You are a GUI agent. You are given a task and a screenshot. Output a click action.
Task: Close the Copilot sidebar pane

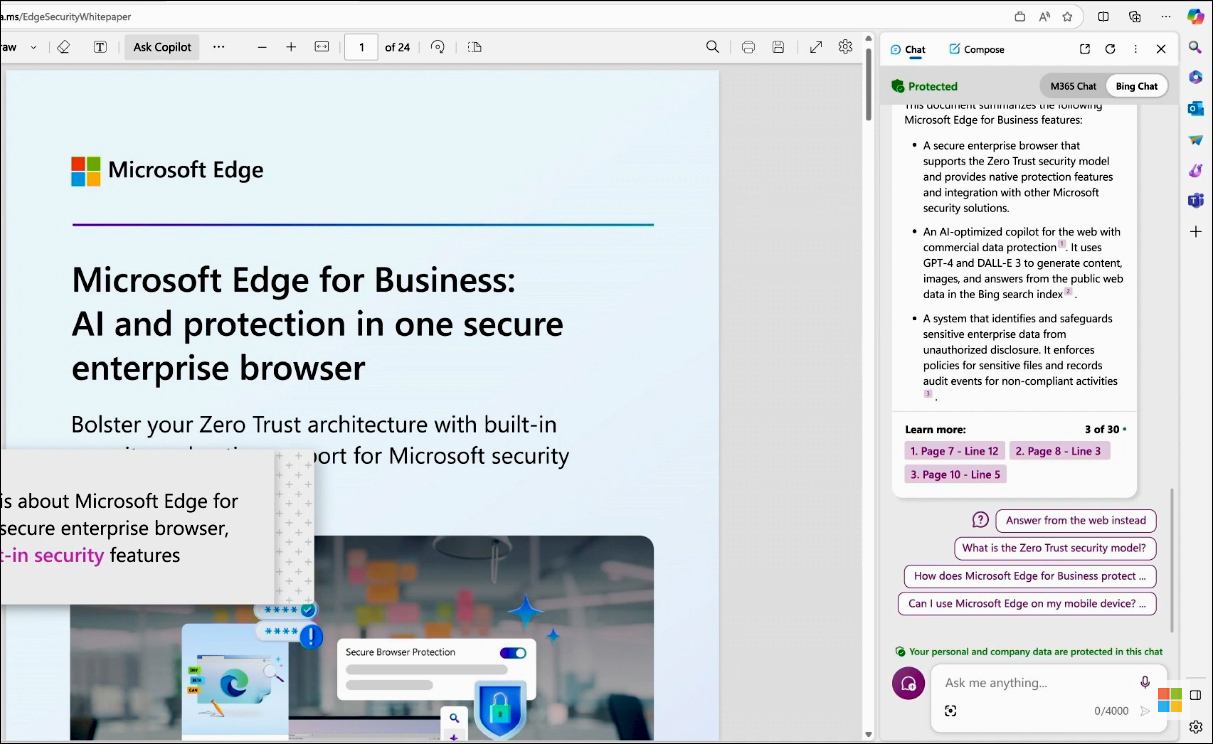point(1161,49)
